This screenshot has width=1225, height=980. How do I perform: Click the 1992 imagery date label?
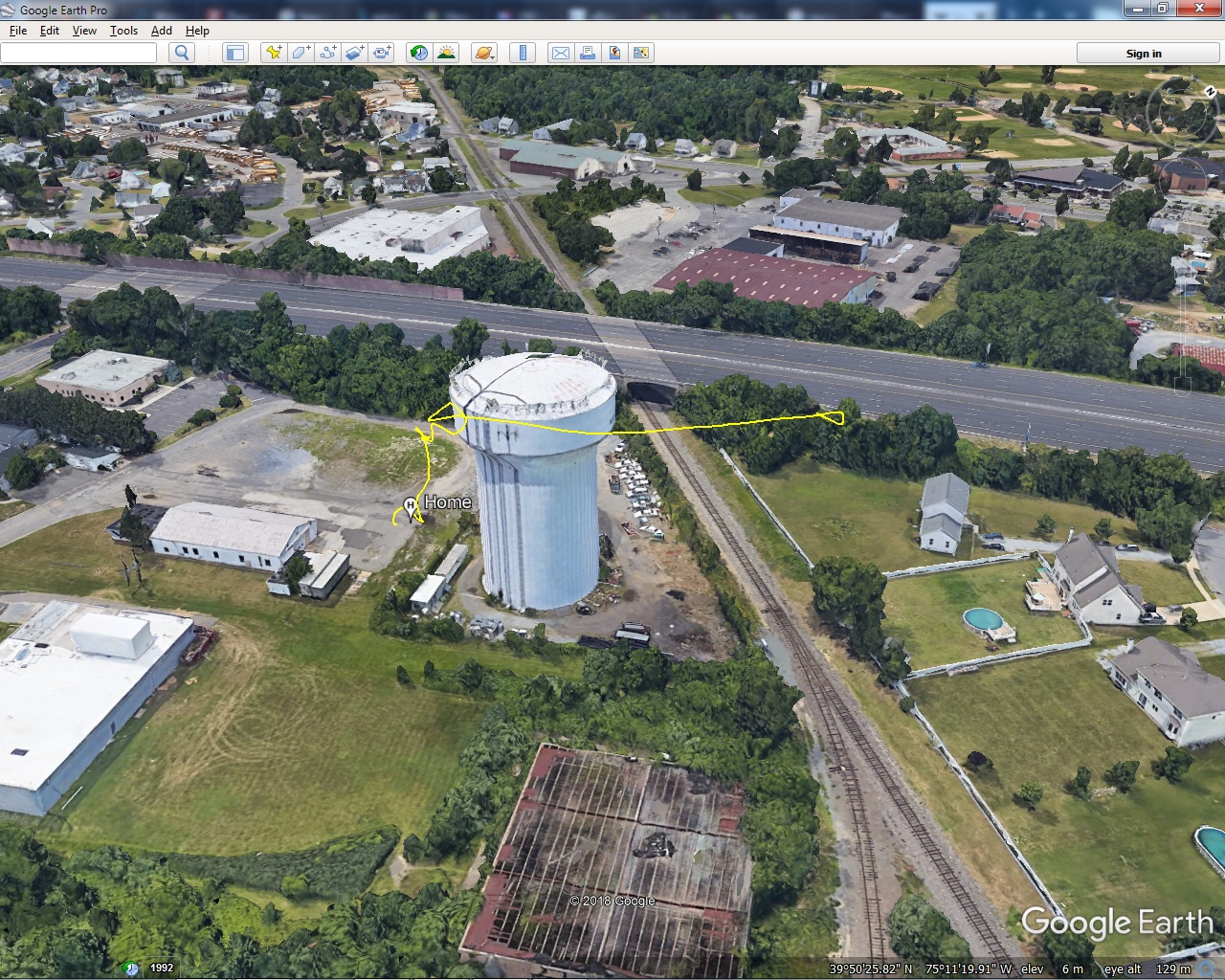coord(161,968)
